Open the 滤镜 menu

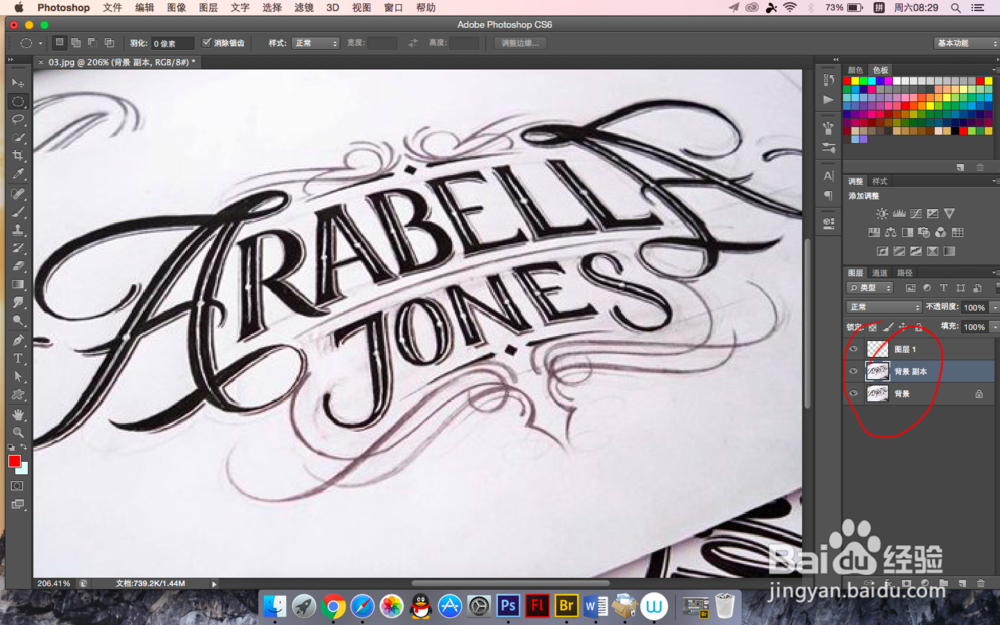tap(304, 8)
